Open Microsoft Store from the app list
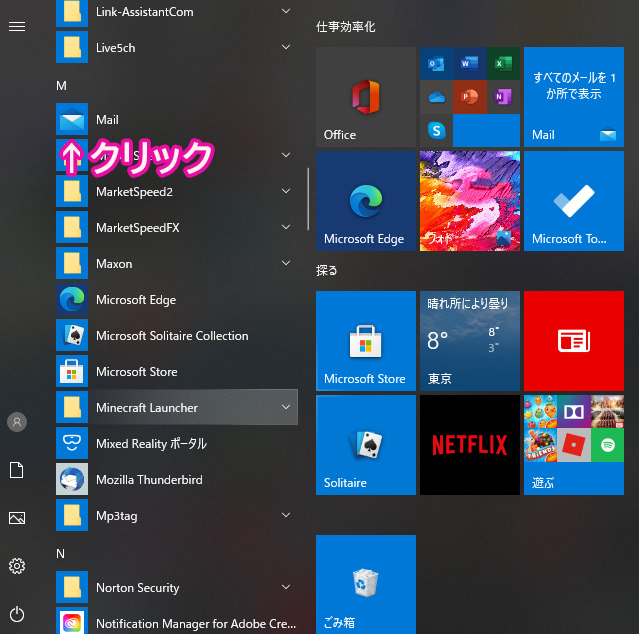Viewport: 639px width, 634px height. 177,371
